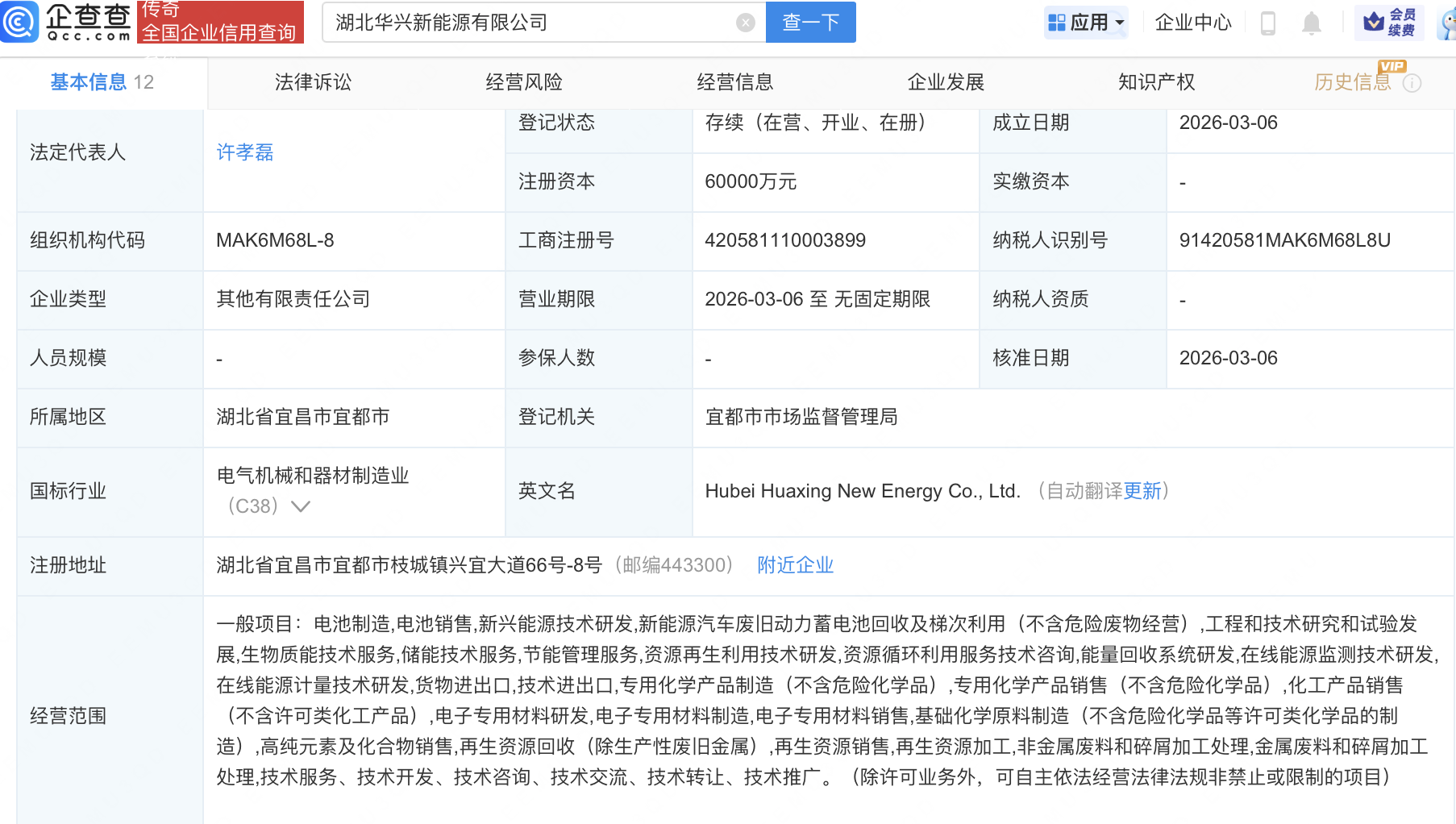Click the info icon beside 历史信息
Viewport: 1456px width, 824px height.
pyautogui.click(x=1412, y=83)
